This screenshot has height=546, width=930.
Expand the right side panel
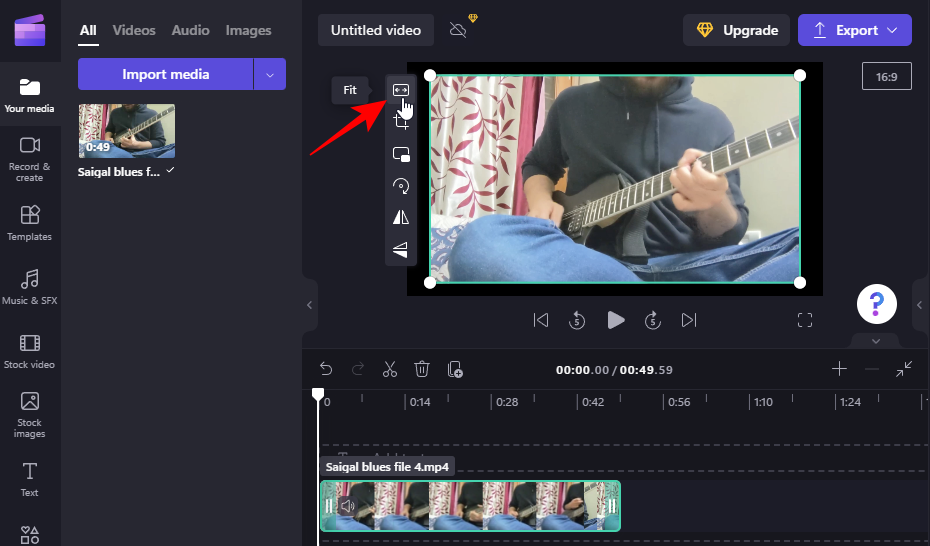920,305
